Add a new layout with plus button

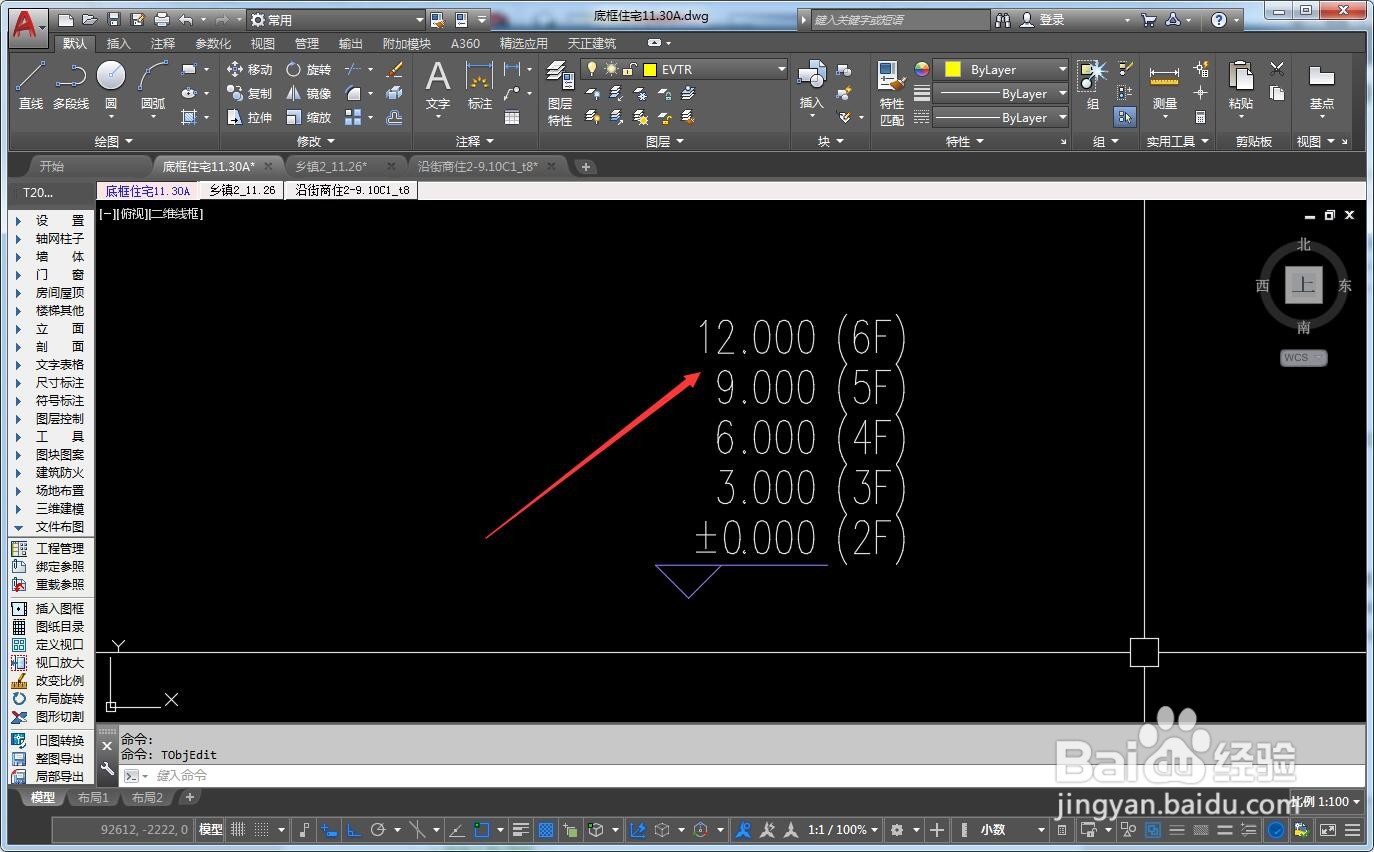coord(189,797)
